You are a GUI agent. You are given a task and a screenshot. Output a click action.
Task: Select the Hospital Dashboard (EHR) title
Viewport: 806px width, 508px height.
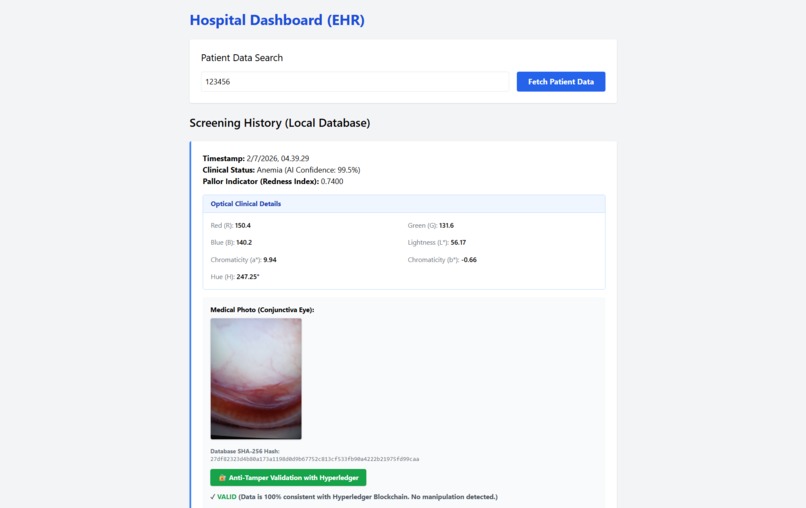[x=277, y=20]
